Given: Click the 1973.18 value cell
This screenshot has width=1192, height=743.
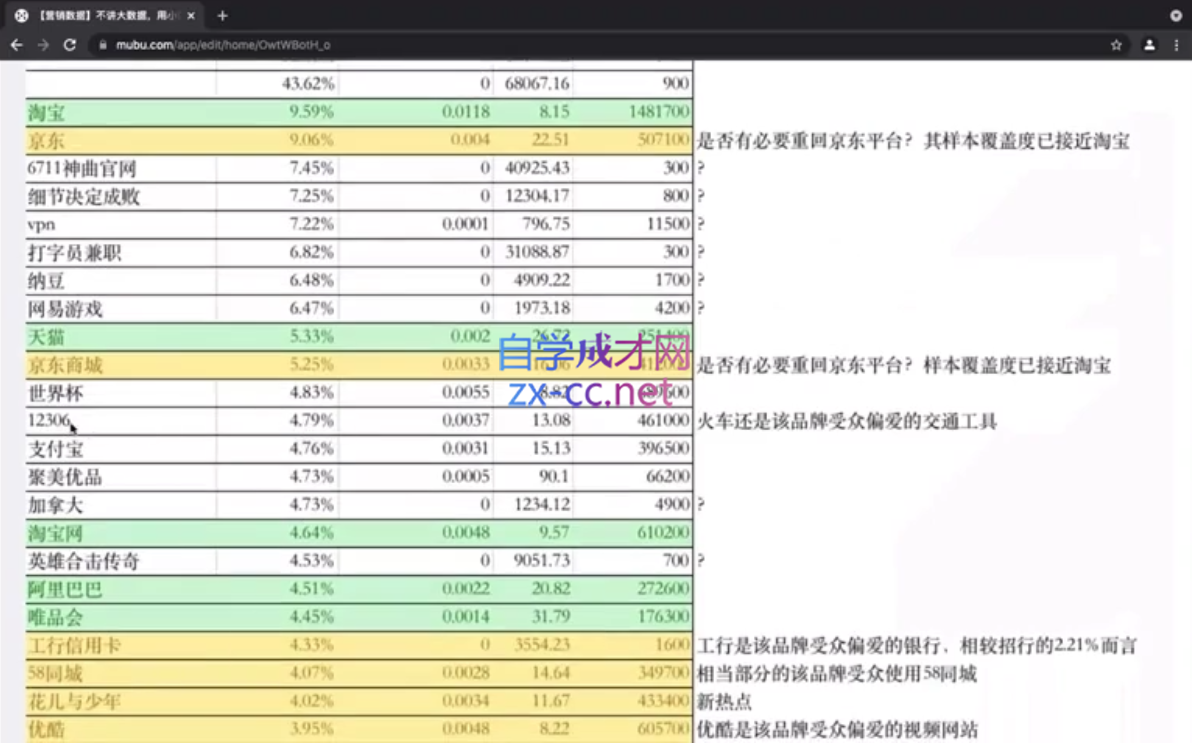Looking at the screenshot, I should (x=533, y=309).
